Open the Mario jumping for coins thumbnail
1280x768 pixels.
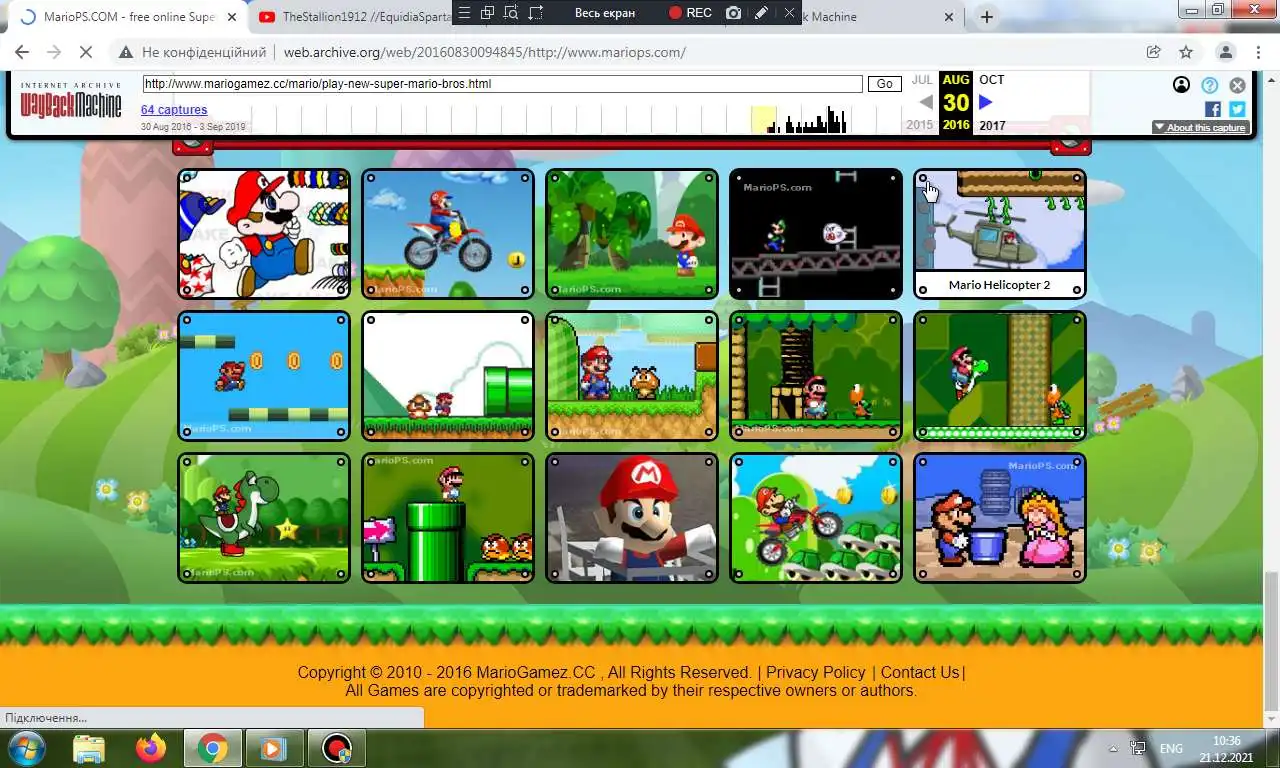coord(264,376)
